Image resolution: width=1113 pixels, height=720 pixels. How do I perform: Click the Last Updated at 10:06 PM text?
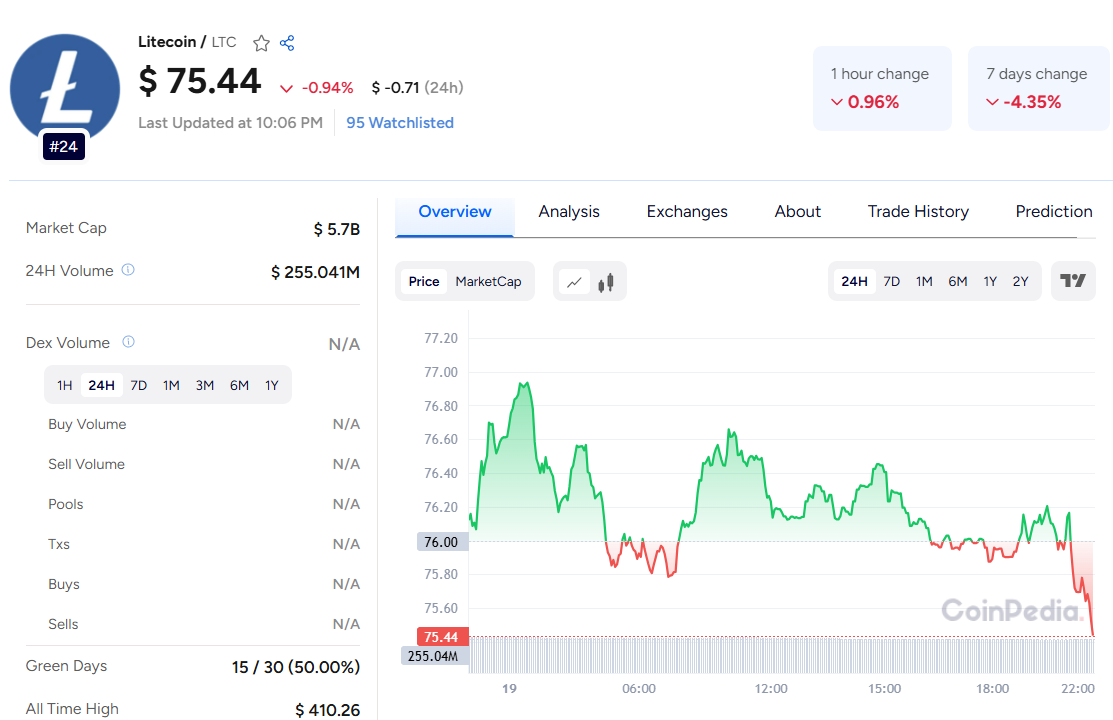pos(230,123)
